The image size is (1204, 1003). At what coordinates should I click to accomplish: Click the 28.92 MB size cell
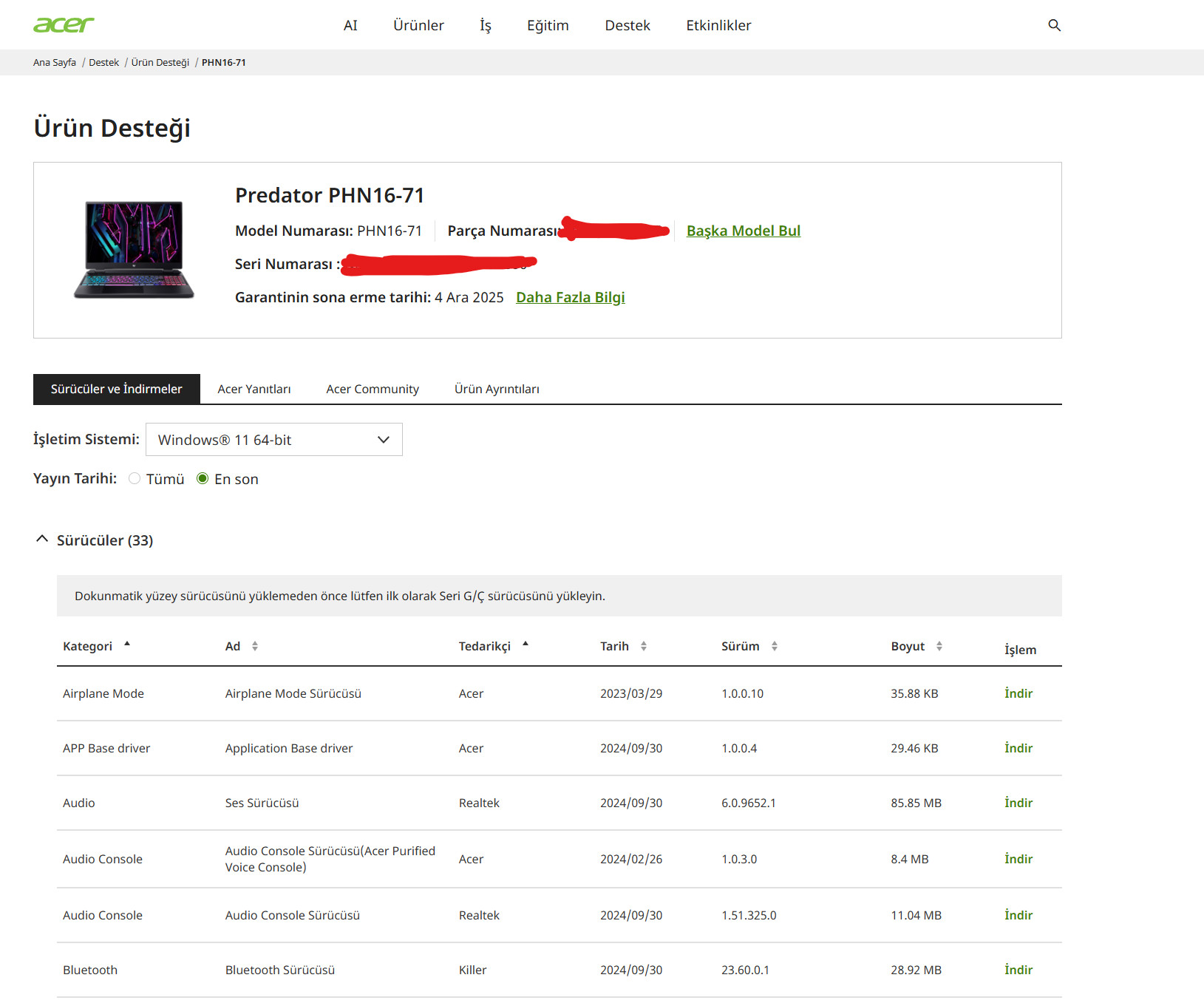916,970
